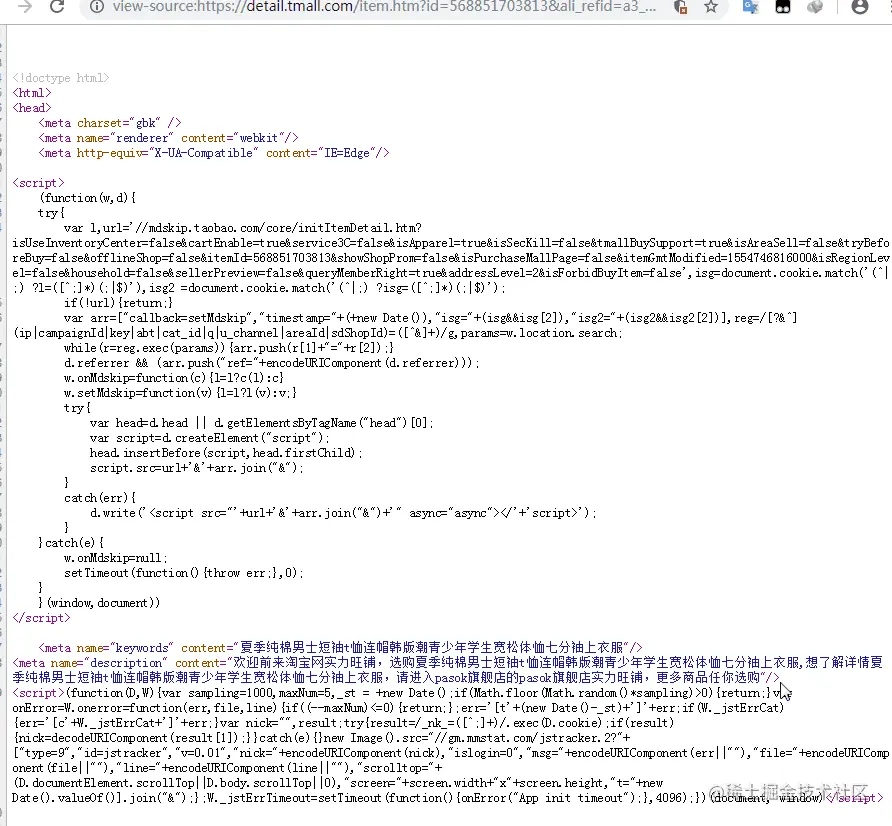This screenshot has height=826, width=892.
Task: Open the black mask extension icon
Action: click(x=783, y=7)
